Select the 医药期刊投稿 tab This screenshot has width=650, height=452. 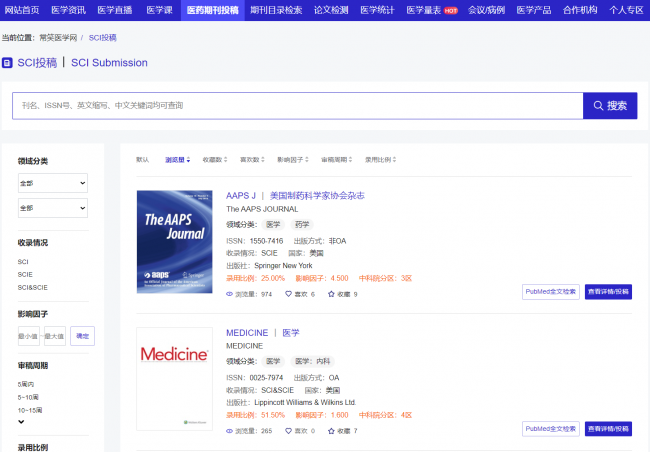[x=213, y=10]
